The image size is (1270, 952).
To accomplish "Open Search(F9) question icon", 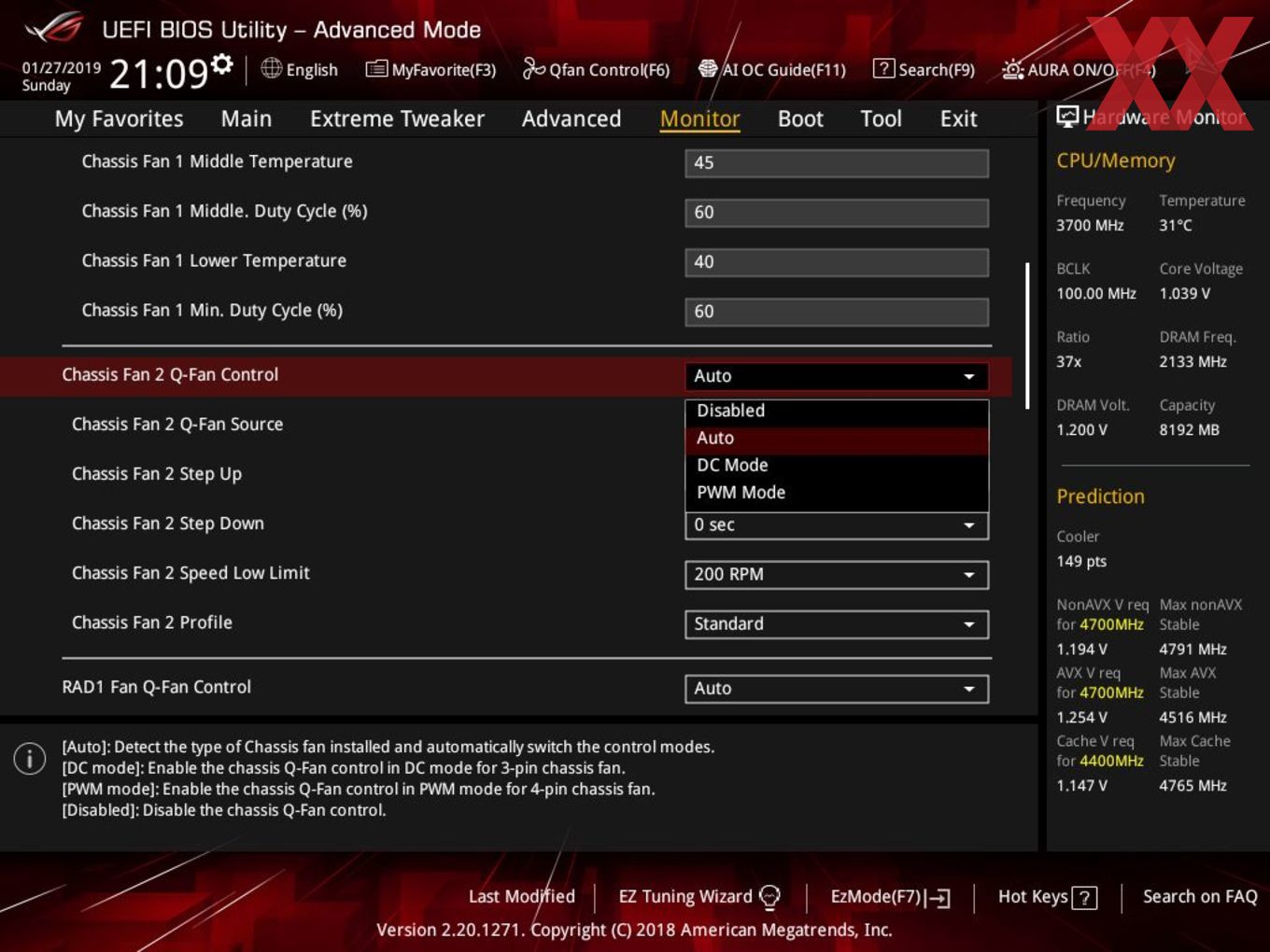I will (x=883, y=68).
